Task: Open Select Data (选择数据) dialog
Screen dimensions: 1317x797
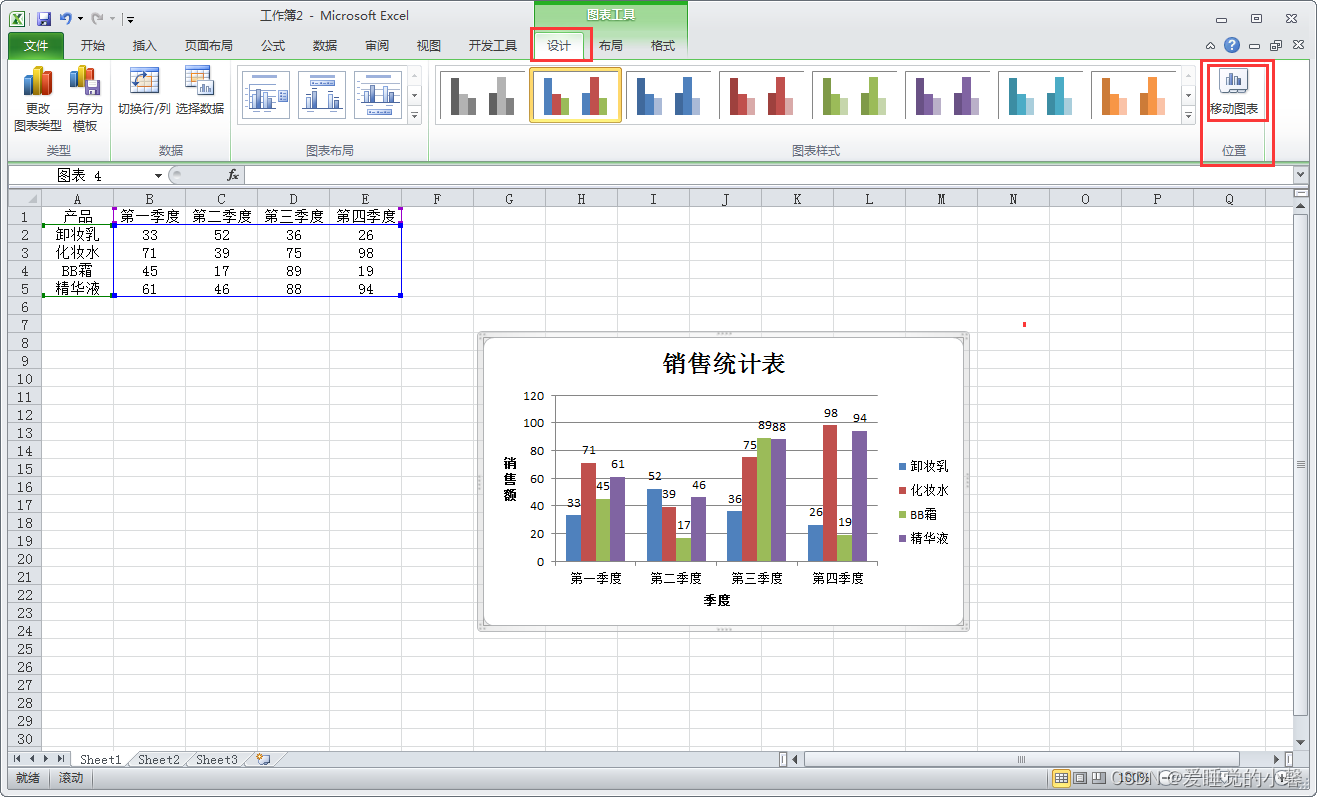Action: (x=200, y=91)
